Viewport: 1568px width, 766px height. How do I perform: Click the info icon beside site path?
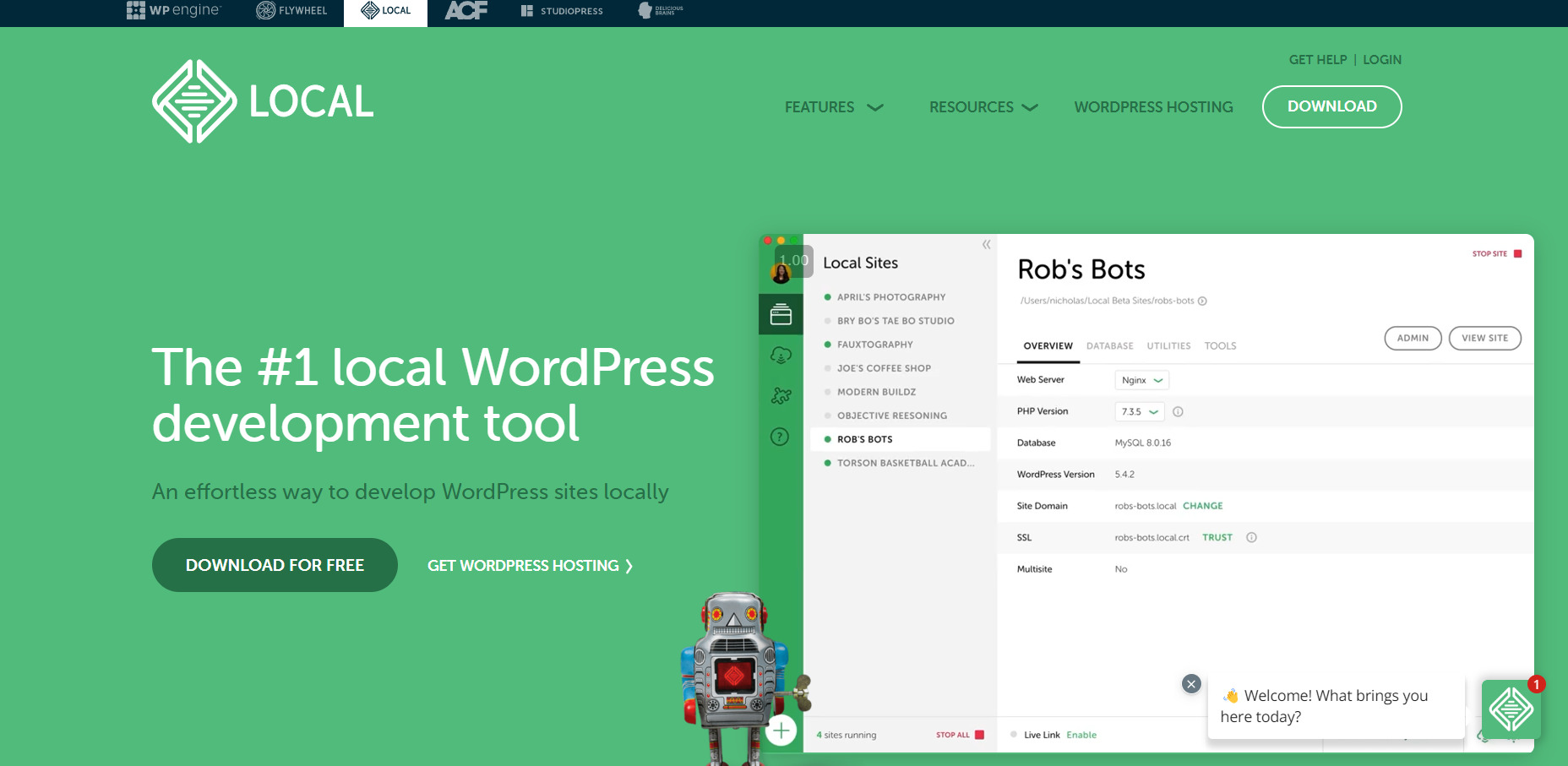click(x=1202, y=301)
